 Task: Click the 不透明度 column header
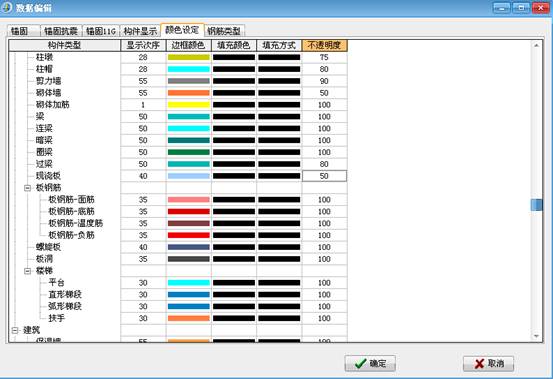coord(324,45)
